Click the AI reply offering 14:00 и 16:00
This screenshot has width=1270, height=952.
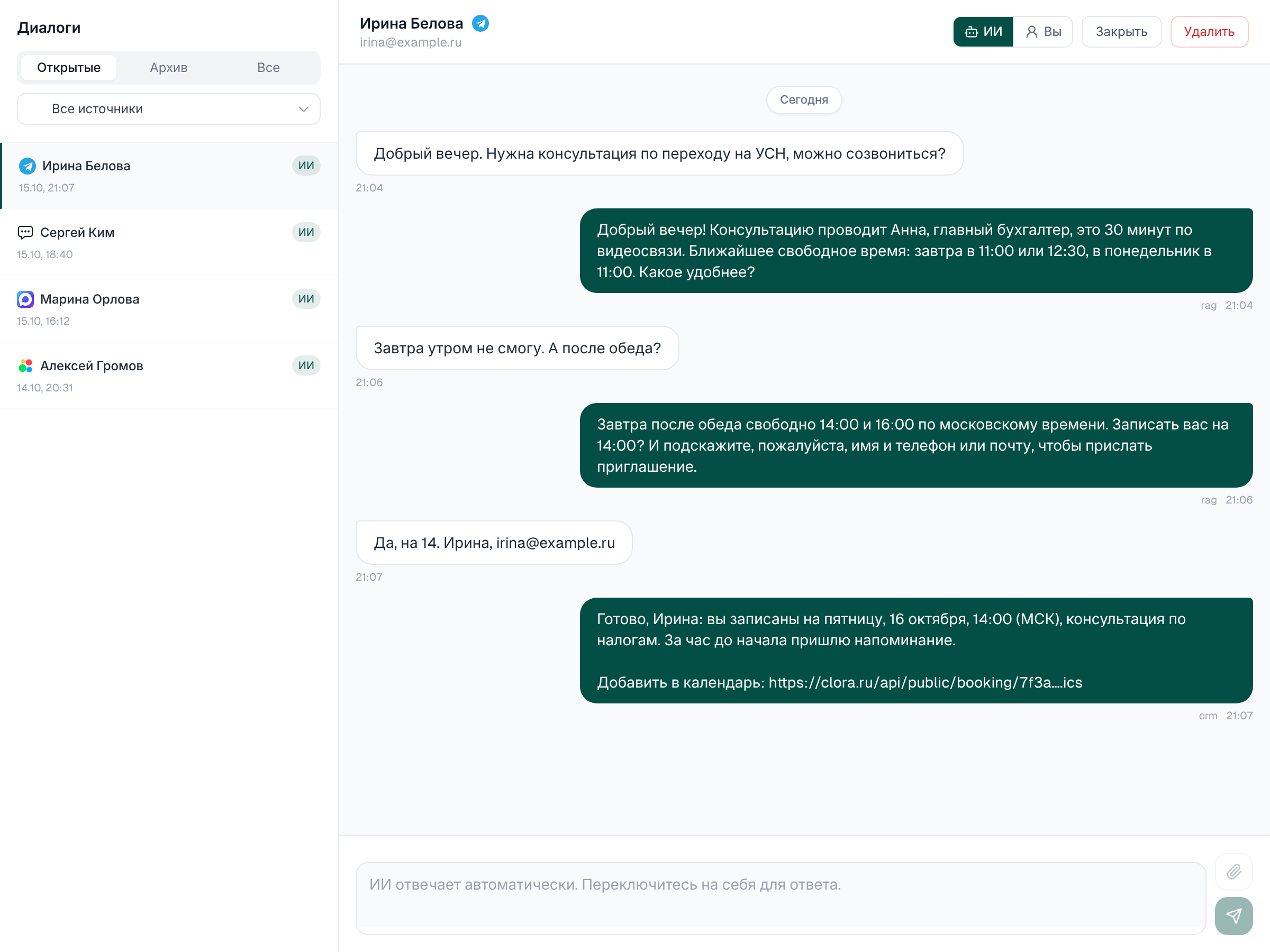pos(916,445)
